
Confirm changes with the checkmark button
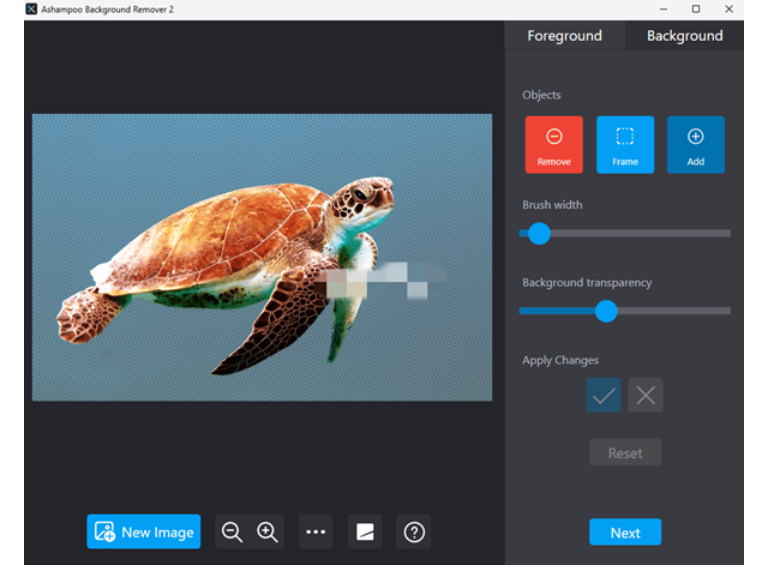pyautogui.click(x=603, y=395)
